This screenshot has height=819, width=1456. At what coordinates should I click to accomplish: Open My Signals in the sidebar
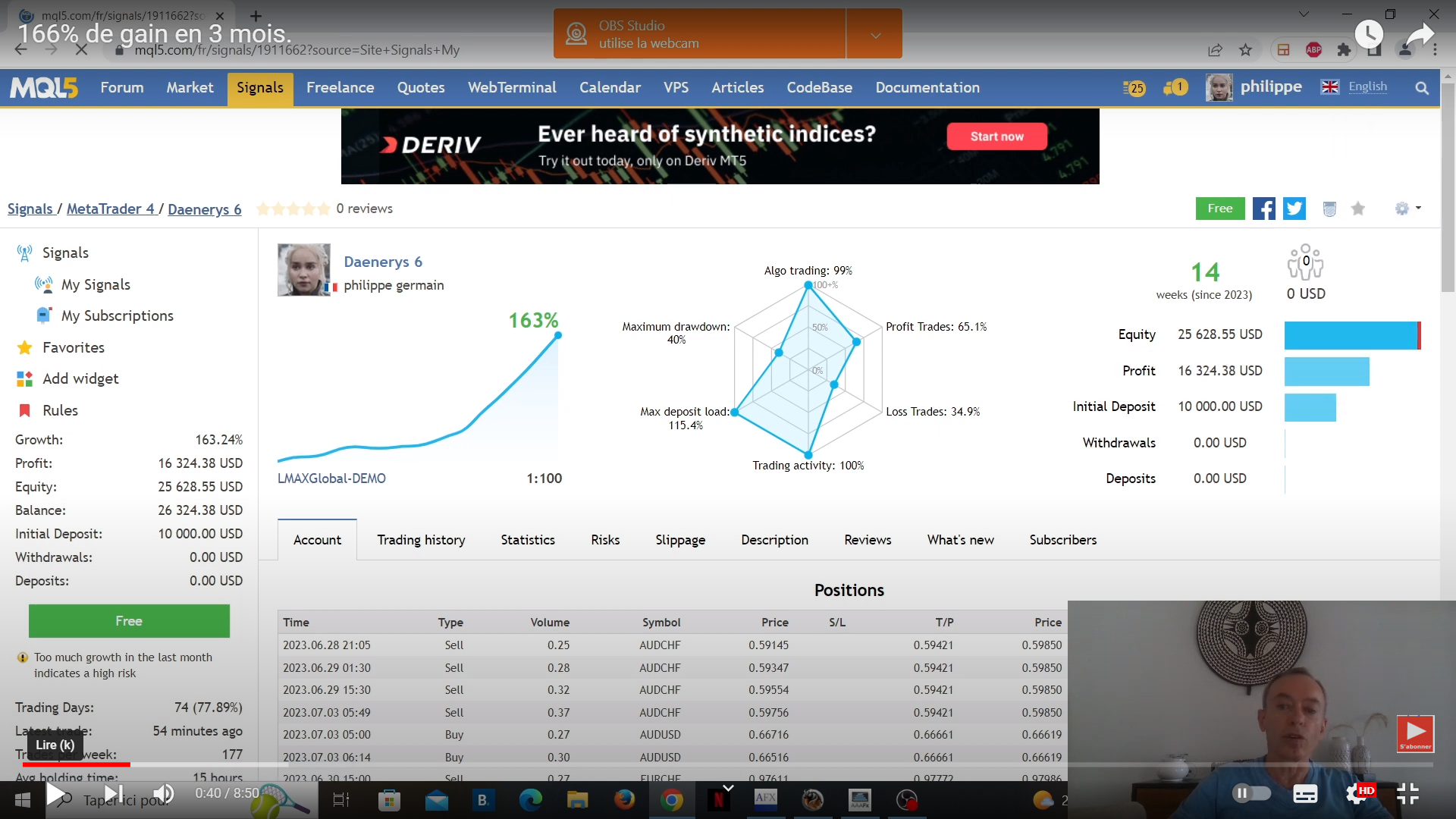pos(96,284)
